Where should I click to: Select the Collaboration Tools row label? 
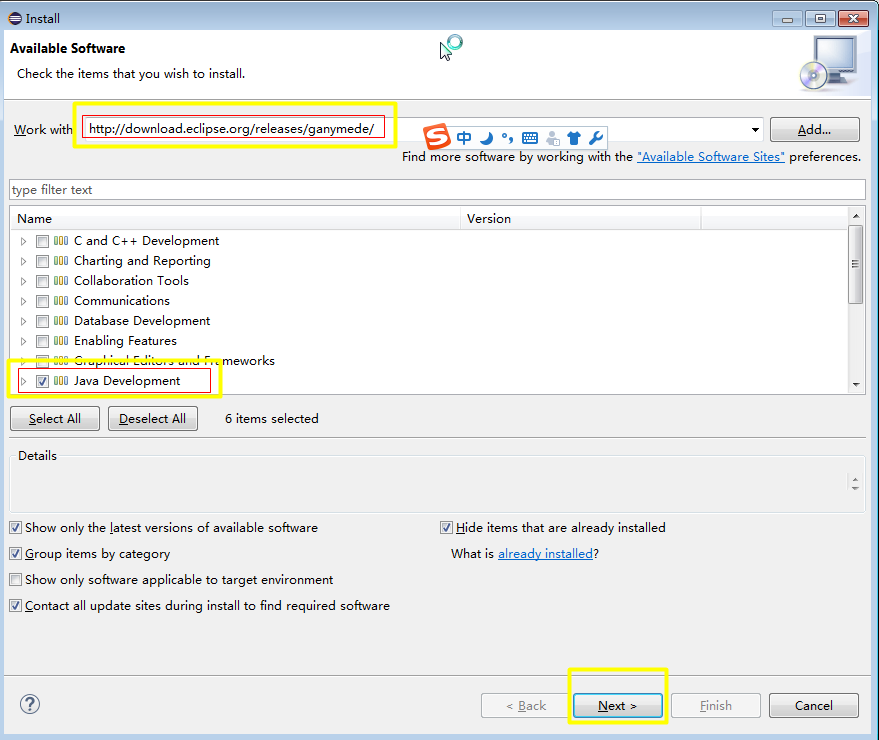tap(132, 281)
